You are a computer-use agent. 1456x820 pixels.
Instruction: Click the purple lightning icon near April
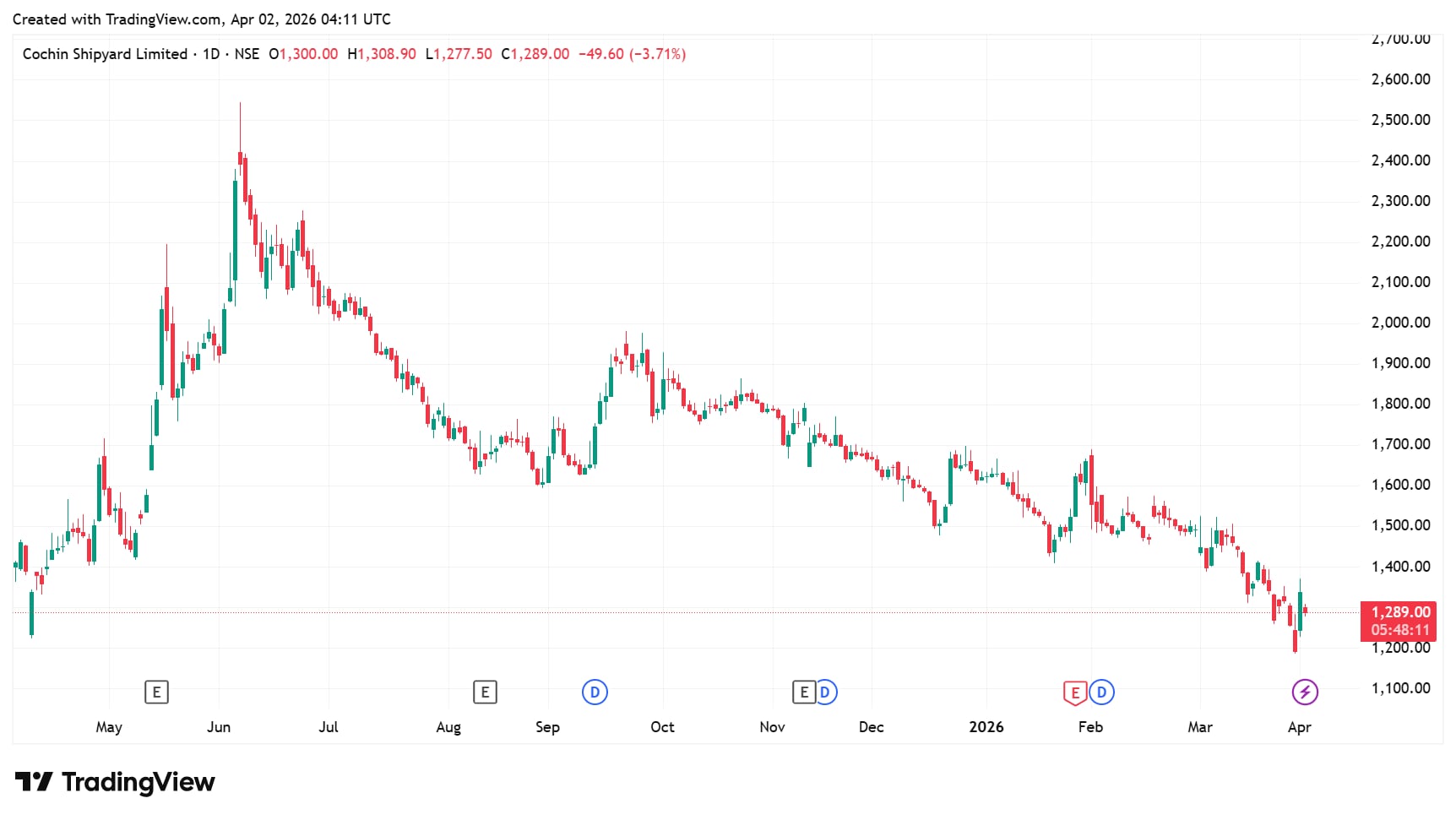pos(1305,692)
